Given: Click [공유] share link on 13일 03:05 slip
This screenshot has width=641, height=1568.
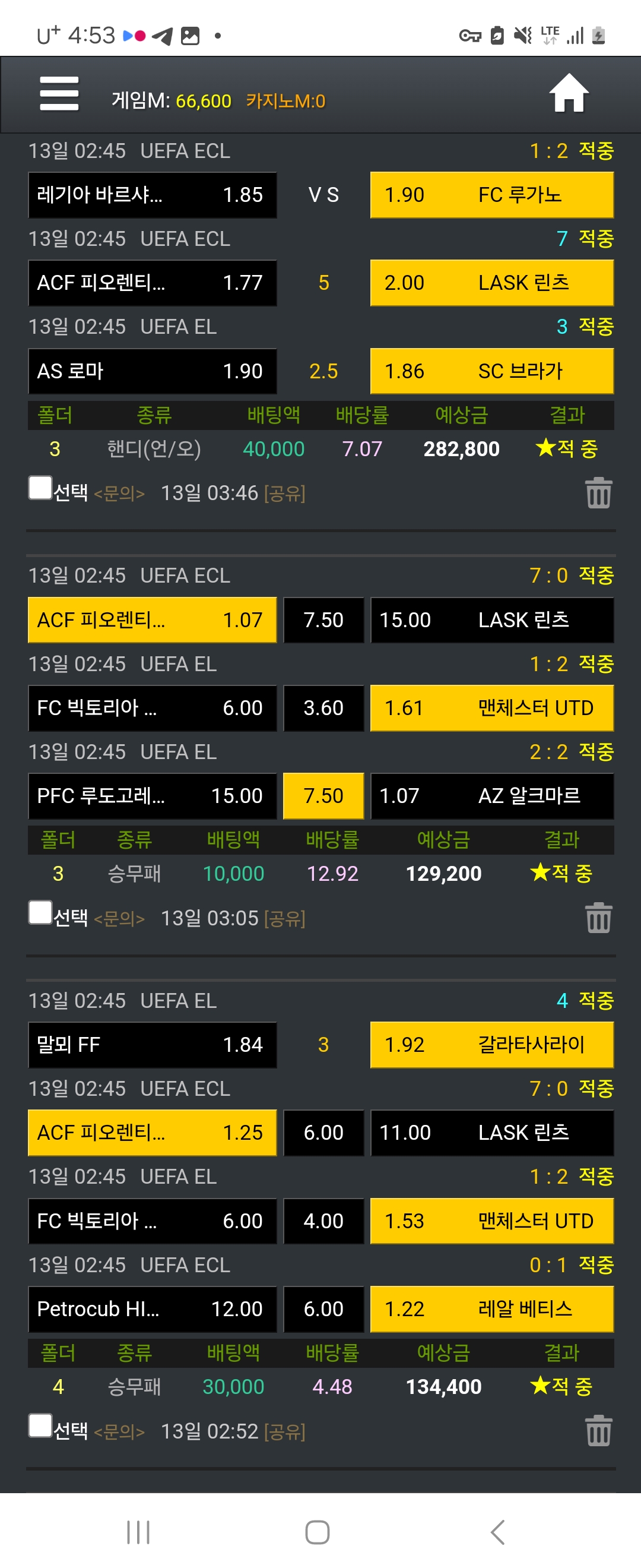Looking at the screenshot, I should point(285,918).
